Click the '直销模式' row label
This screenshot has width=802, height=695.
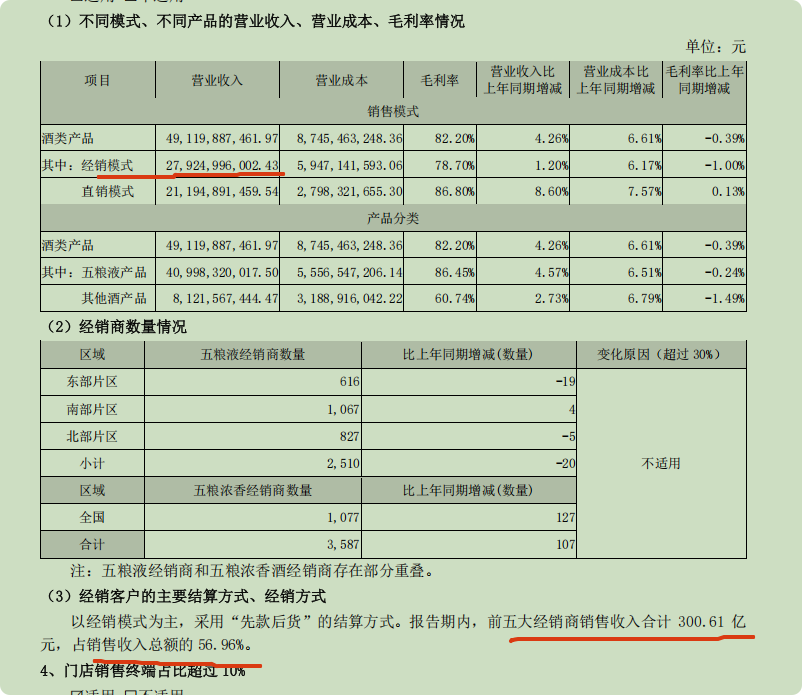tap(107, 191)
